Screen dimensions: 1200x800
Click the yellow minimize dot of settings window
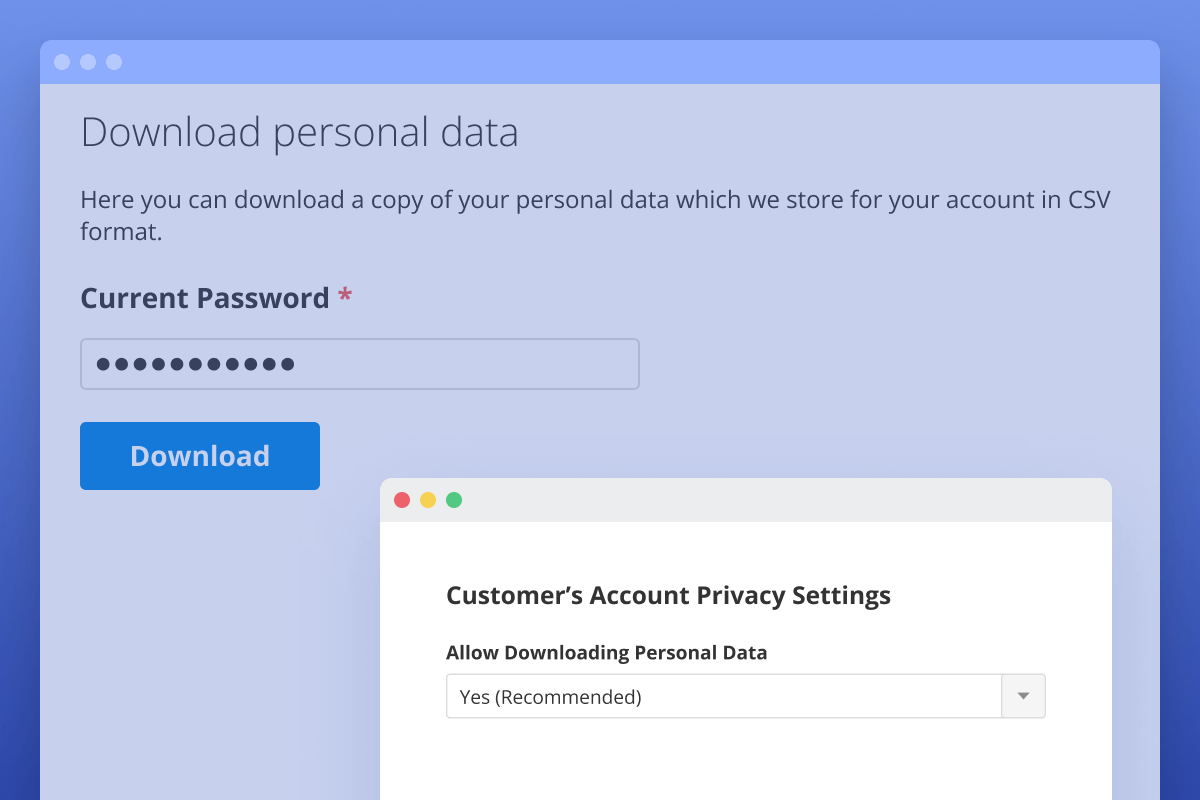coord(428,500)
